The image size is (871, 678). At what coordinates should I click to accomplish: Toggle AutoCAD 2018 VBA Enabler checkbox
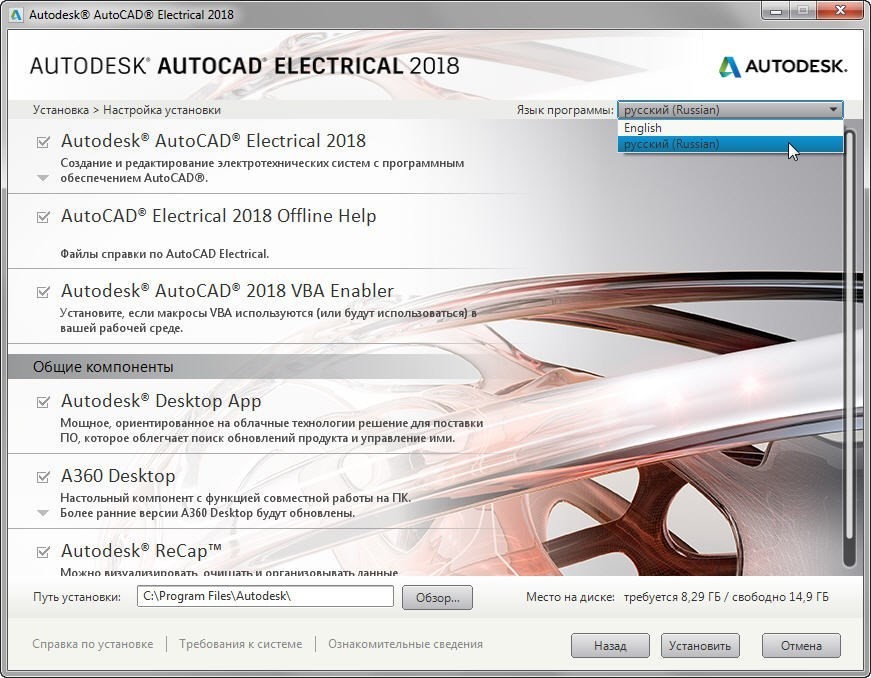(x=43, y=292)
